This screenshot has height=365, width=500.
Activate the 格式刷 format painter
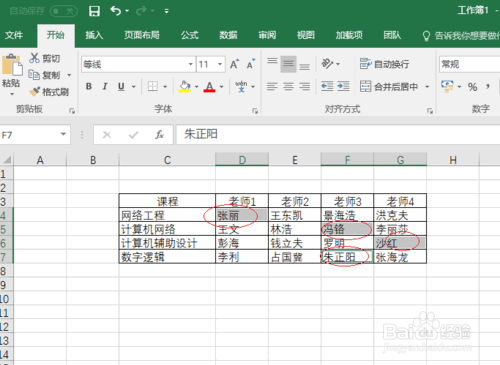click(x=49, y=92)
